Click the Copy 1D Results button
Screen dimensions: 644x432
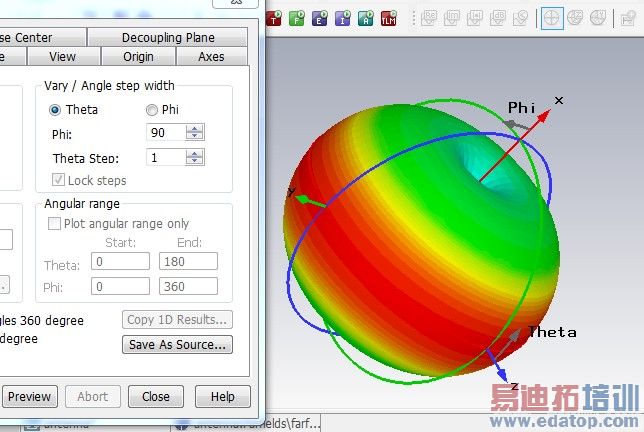pyautogui.click(x=177, y=319)
